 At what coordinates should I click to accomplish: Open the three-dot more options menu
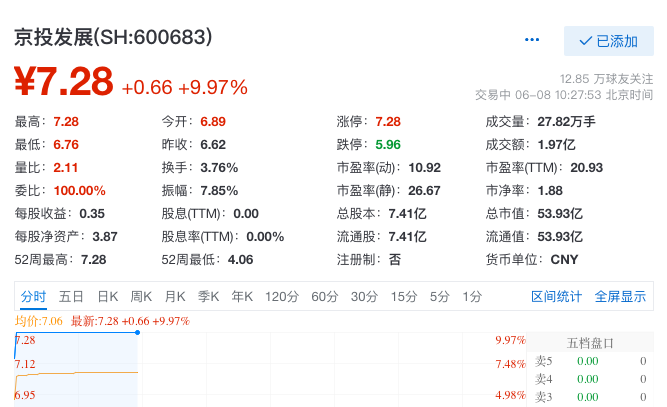click(x=532, y=40)
